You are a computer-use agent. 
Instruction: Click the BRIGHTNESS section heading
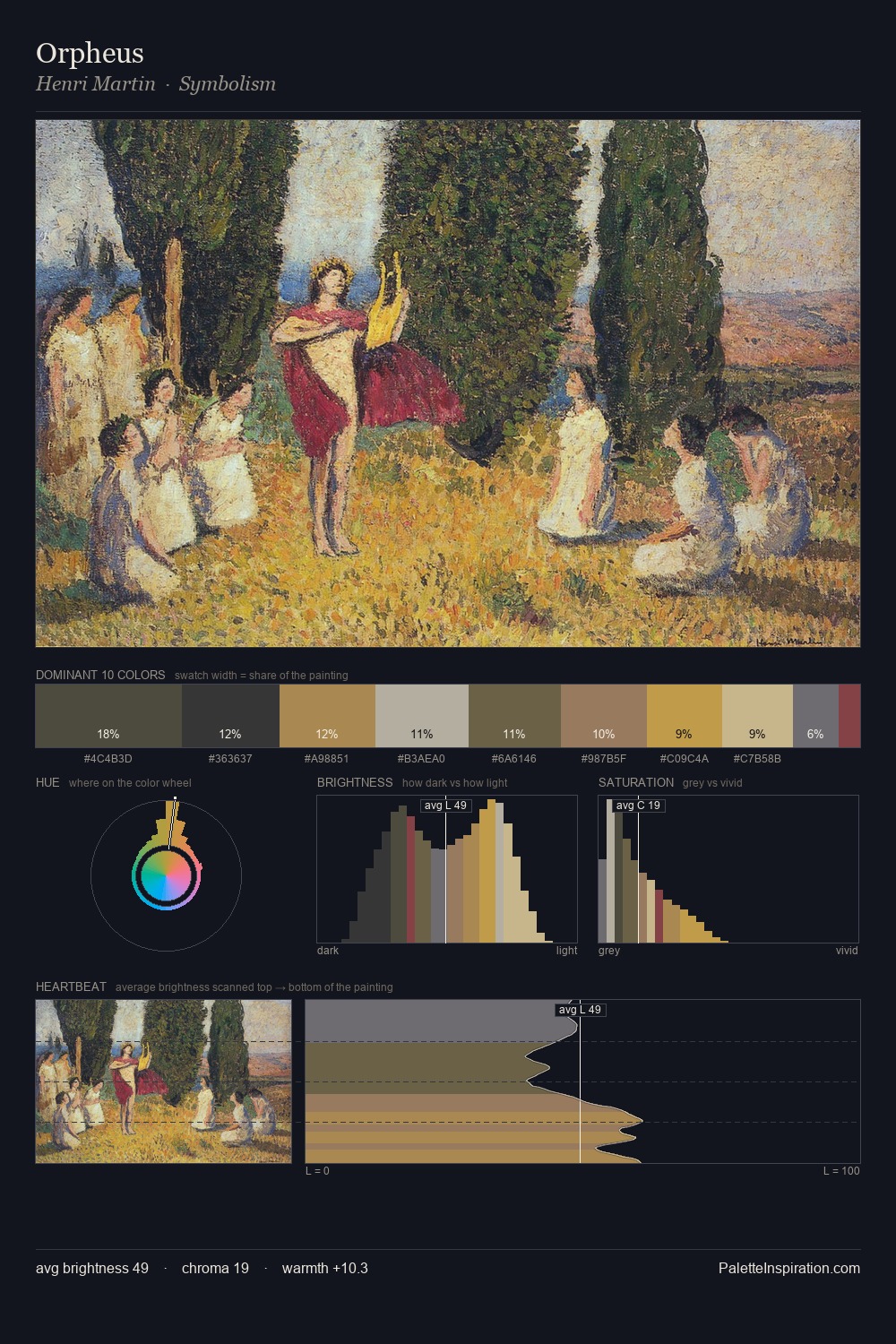(x=355, y=782)
